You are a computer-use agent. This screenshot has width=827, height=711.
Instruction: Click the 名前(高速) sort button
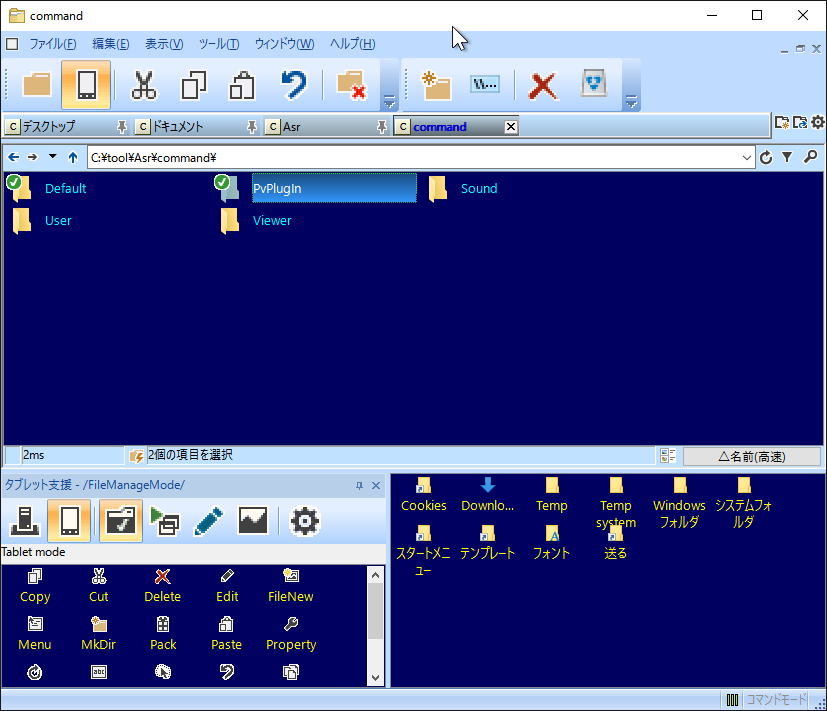click(x=752, y=456)
